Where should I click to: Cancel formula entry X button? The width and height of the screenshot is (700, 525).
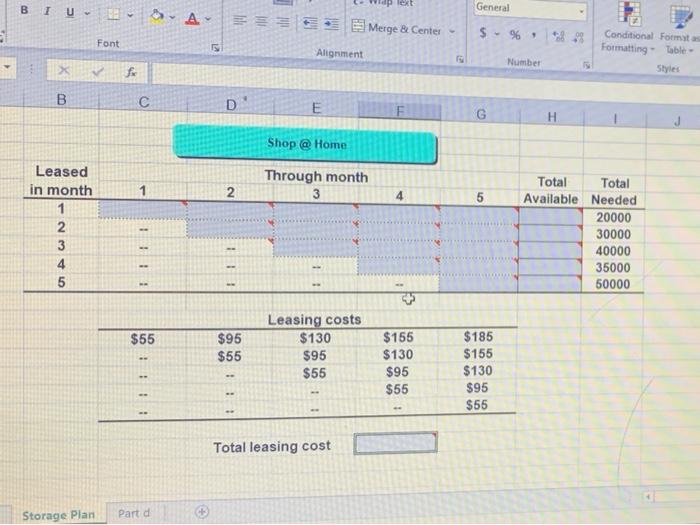tap(64, 70)
